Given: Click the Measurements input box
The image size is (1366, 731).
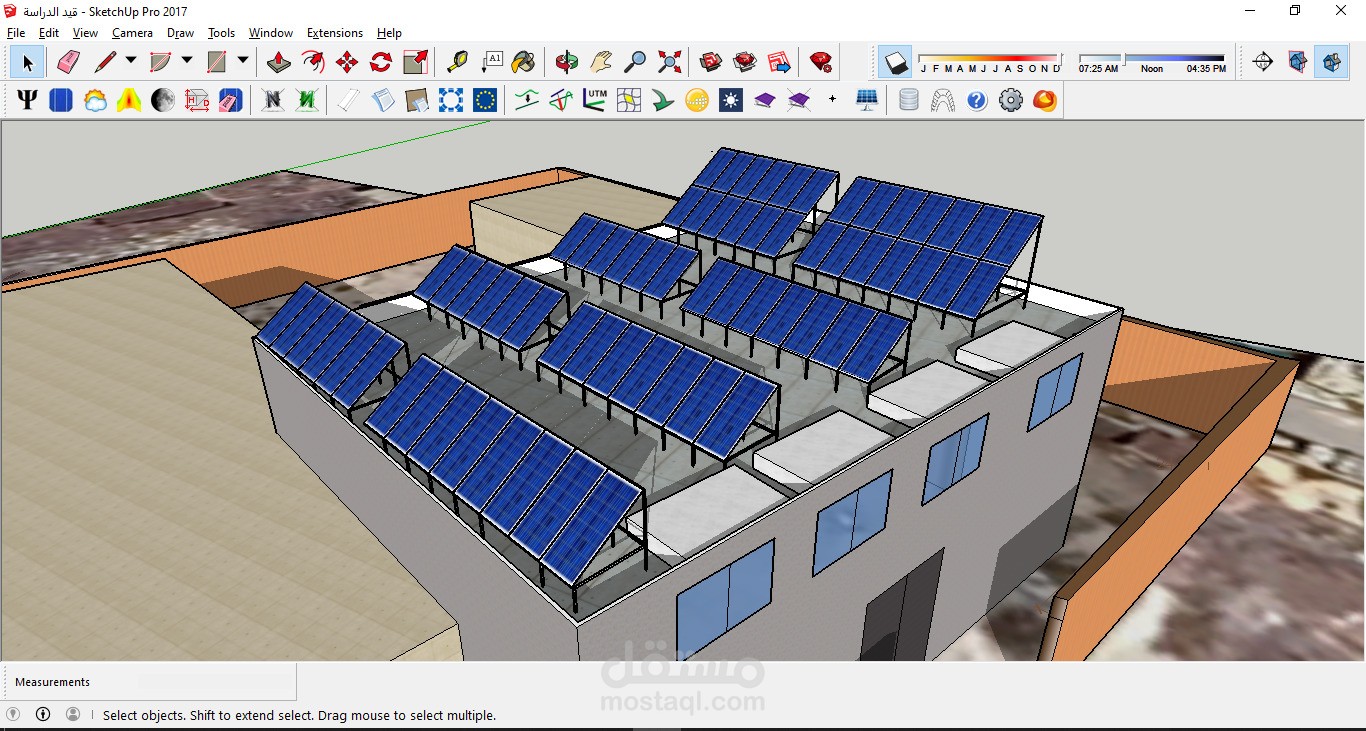Looking at the screenshot, I should coord(218,682).
